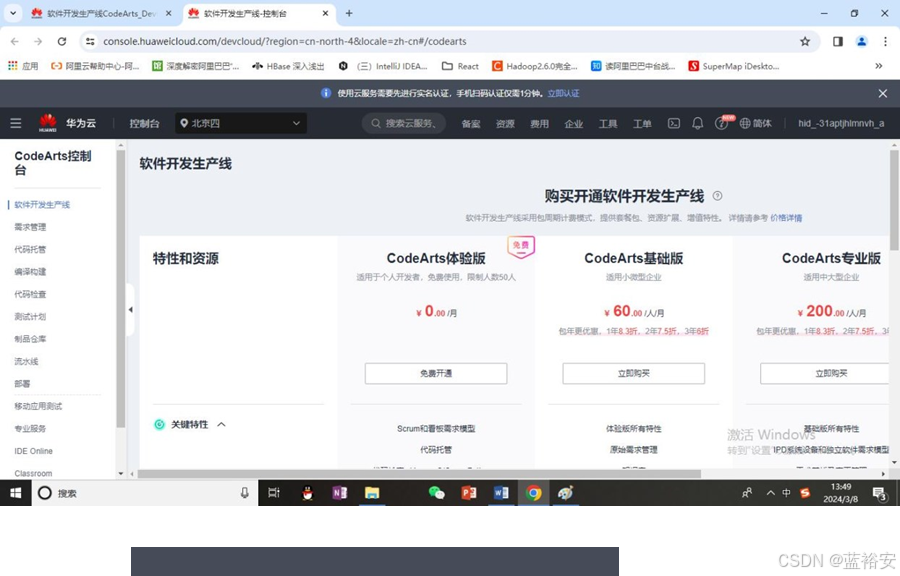This screenshot has height=576, width=900.
Task: Select 需求管理 in sidebar
Action: [x=30, y=227]
